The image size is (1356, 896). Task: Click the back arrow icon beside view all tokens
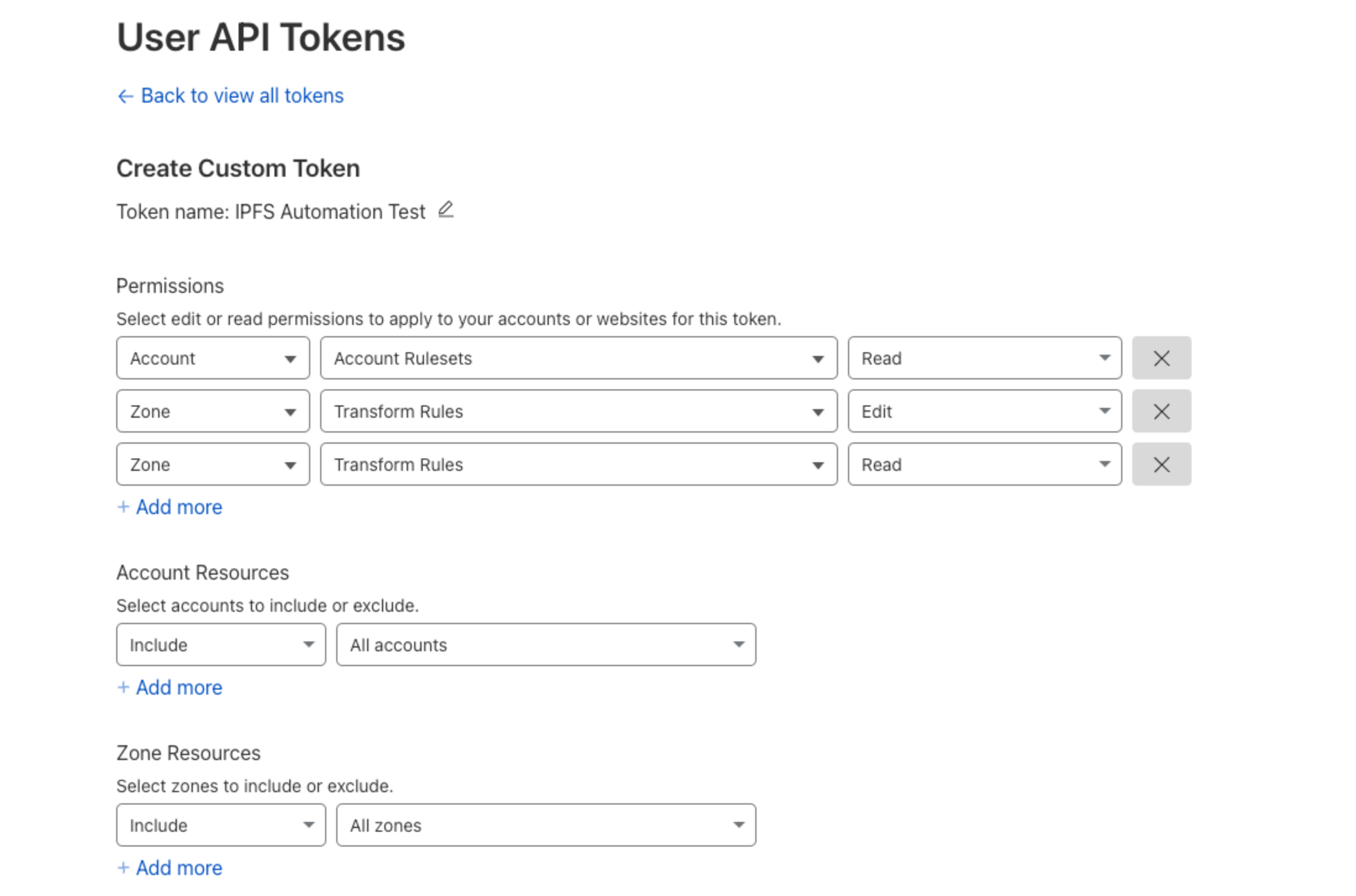[125, 96]
